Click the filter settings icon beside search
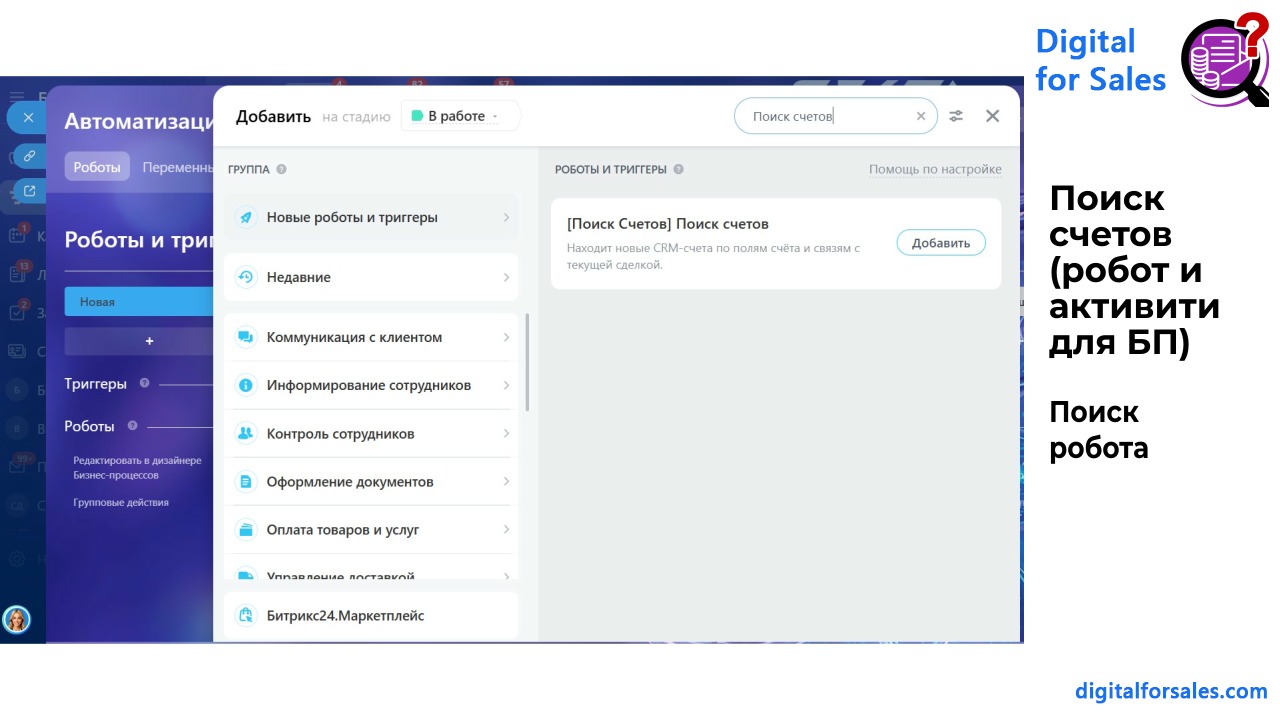 956,116
